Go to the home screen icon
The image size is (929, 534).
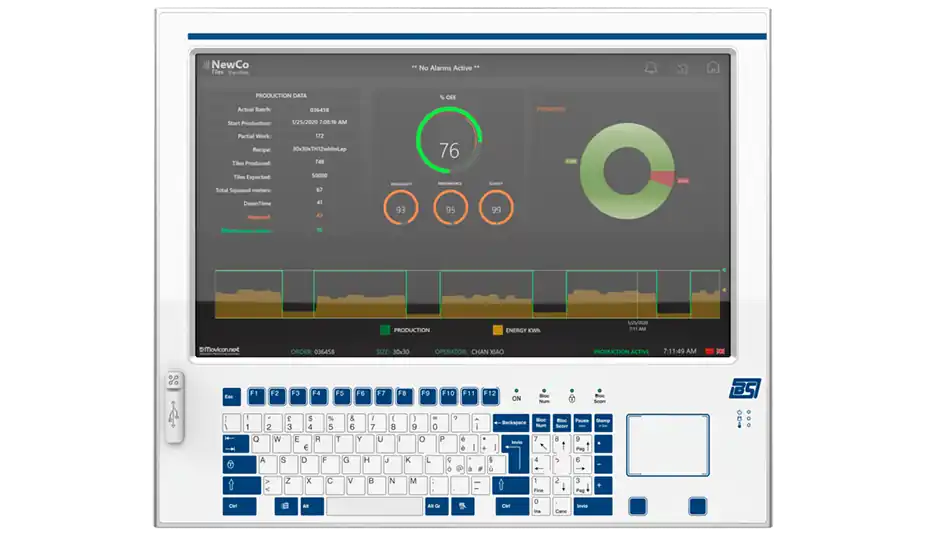713,68
